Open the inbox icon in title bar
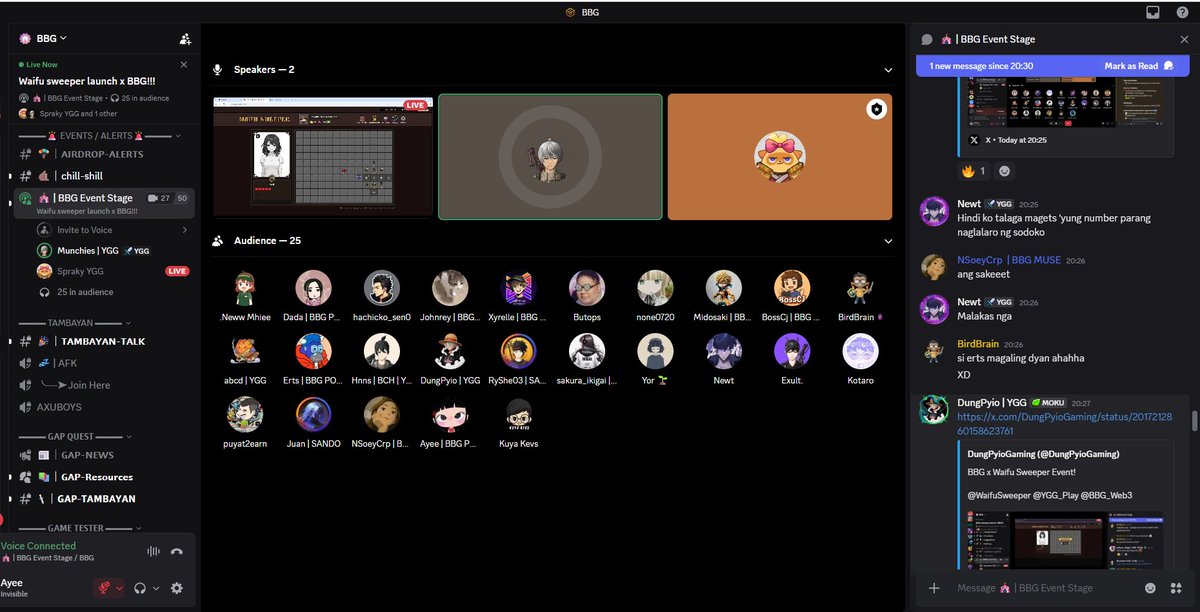The height and width of the screenshot is (612, 1200). [1153, 13]
